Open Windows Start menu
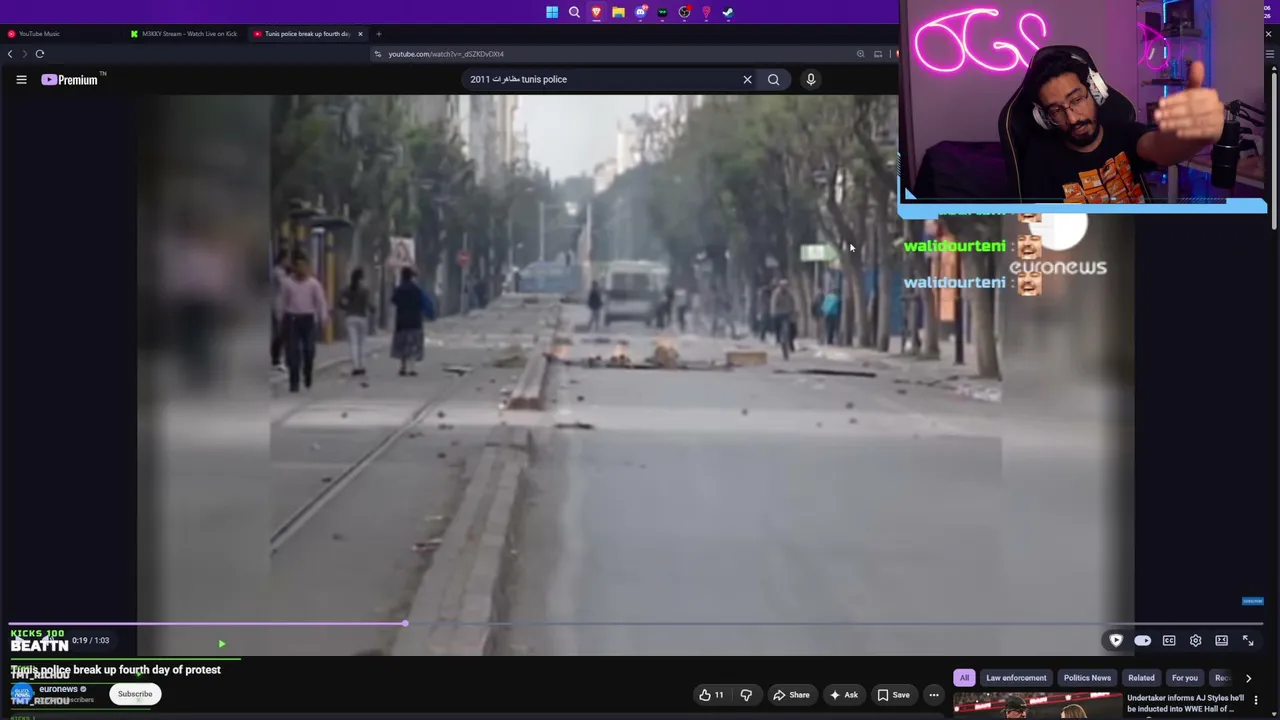This screenshot has height=720, width=1280. [x=552, y=12]
